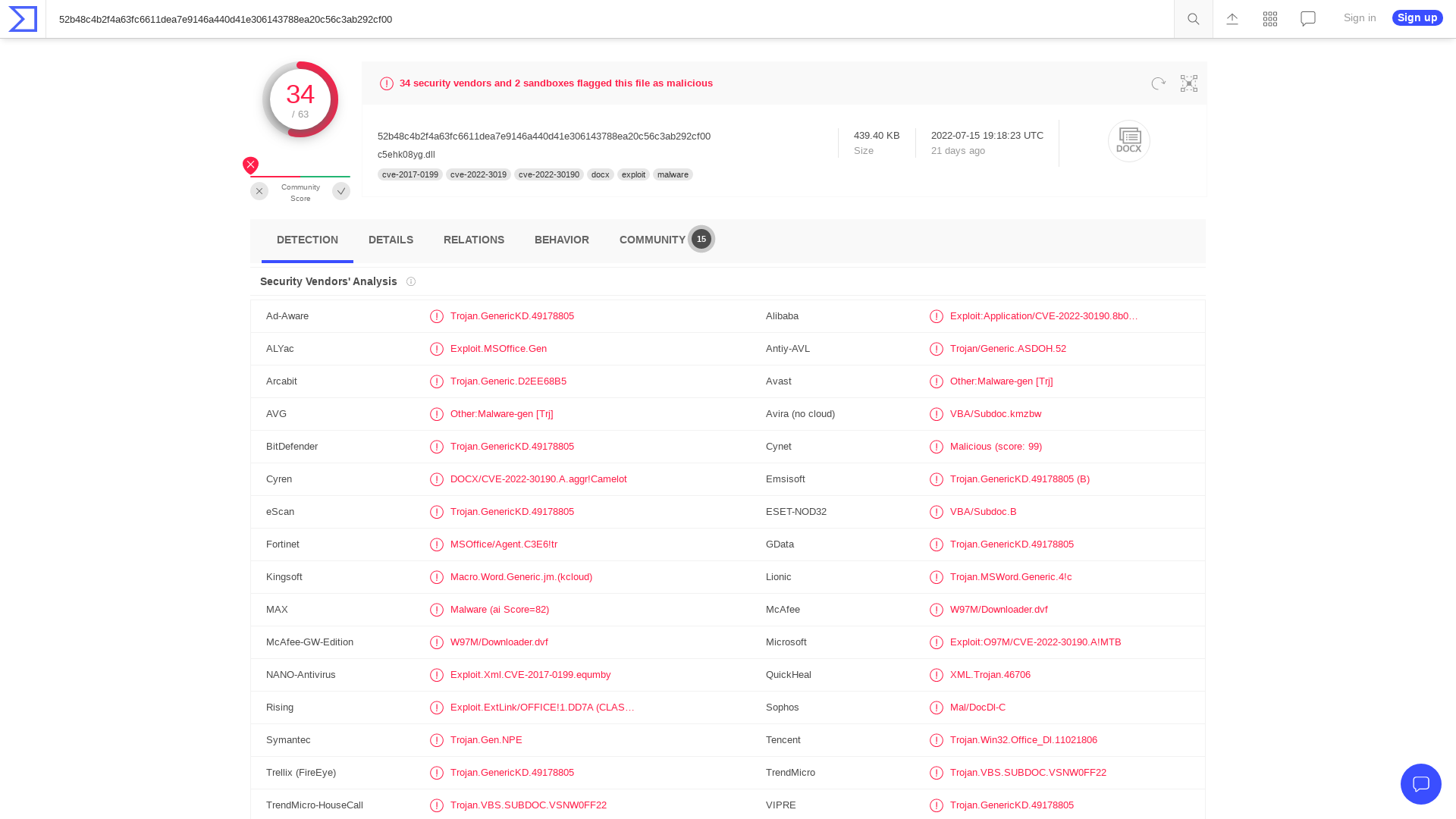Image resolution: width=1456 pixels, height=819 pixels.
Task: Click DOCX/CVE-2022-30190.A.aggr!Camelot detection
Action: coord(538,479)
